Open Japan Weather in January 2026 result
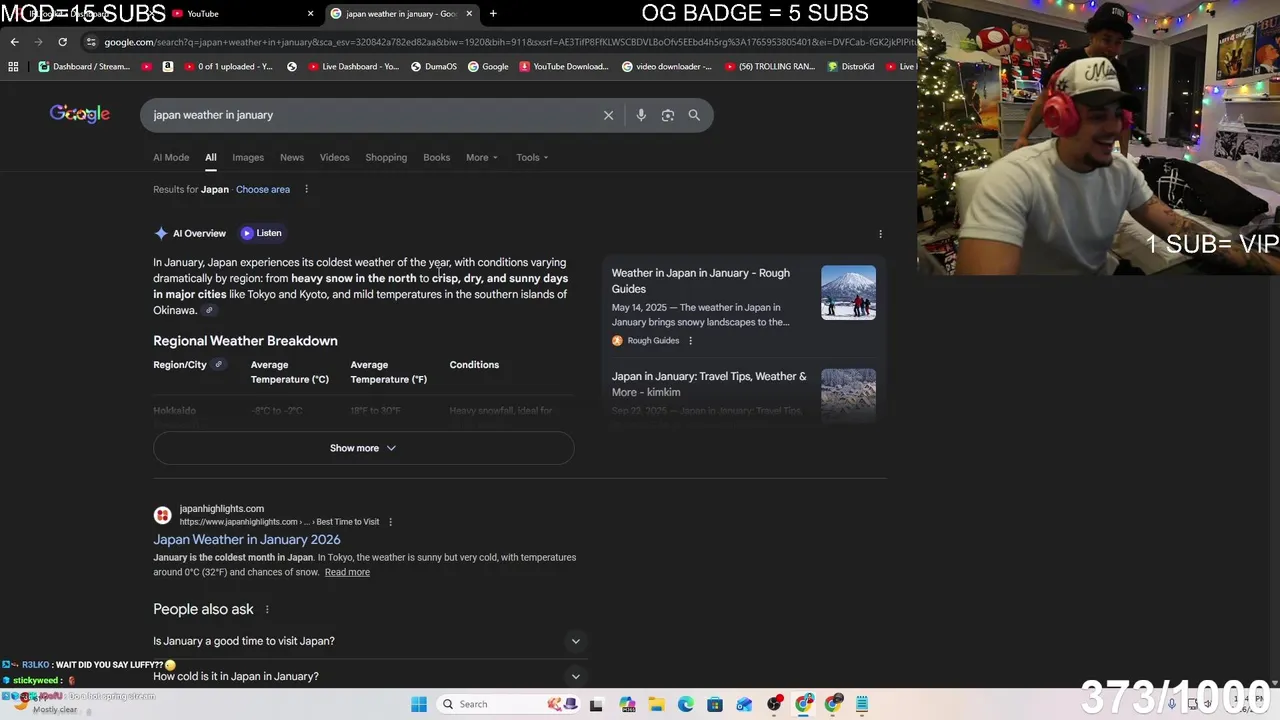Image resolution: width=1280 pixels, height=720 pixels. (247, 539)
